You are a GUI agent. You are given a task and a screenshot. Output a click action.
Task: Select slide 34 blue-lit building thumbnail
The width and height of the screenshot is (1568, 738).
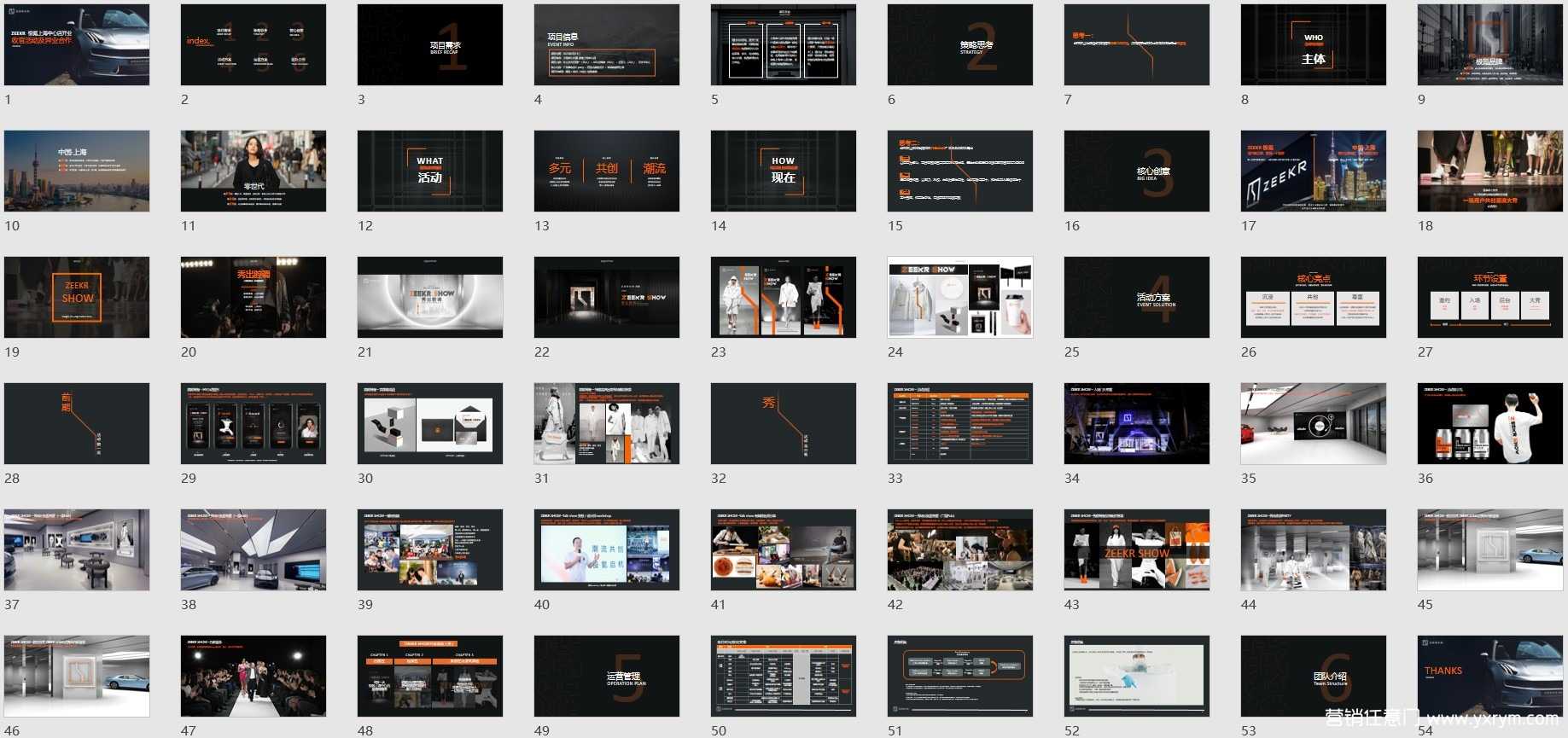(1137, 423)
